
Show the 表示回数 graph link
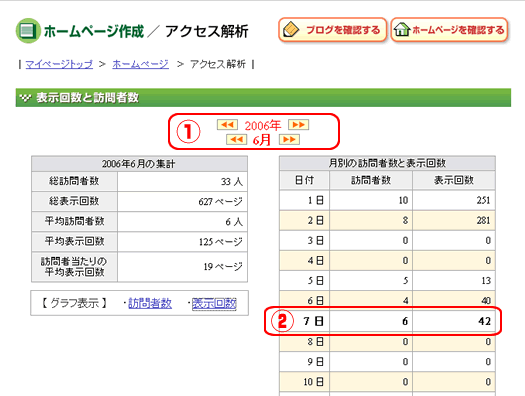click(214, 303)
